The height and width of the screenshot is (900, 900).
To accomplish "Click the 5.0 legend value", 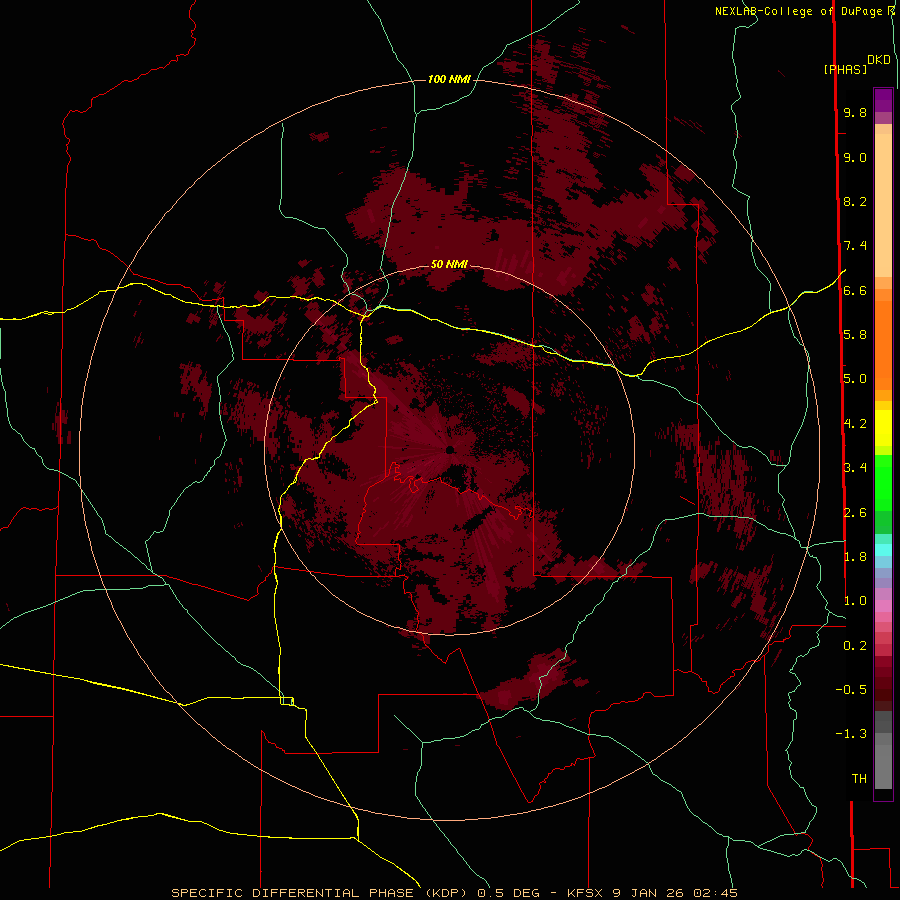I will click(x=855, y=379).
